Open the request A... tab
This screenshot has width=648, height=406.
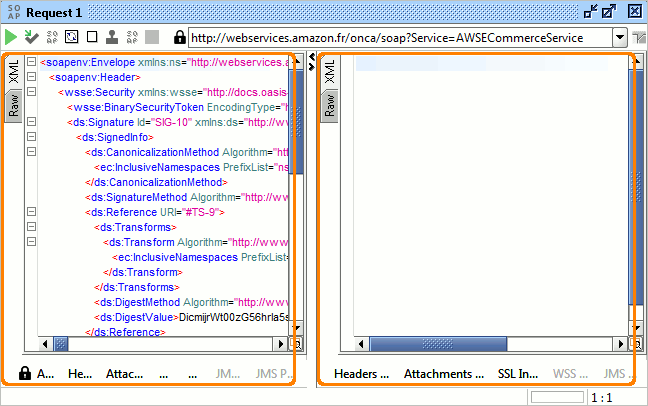point(45,374)
